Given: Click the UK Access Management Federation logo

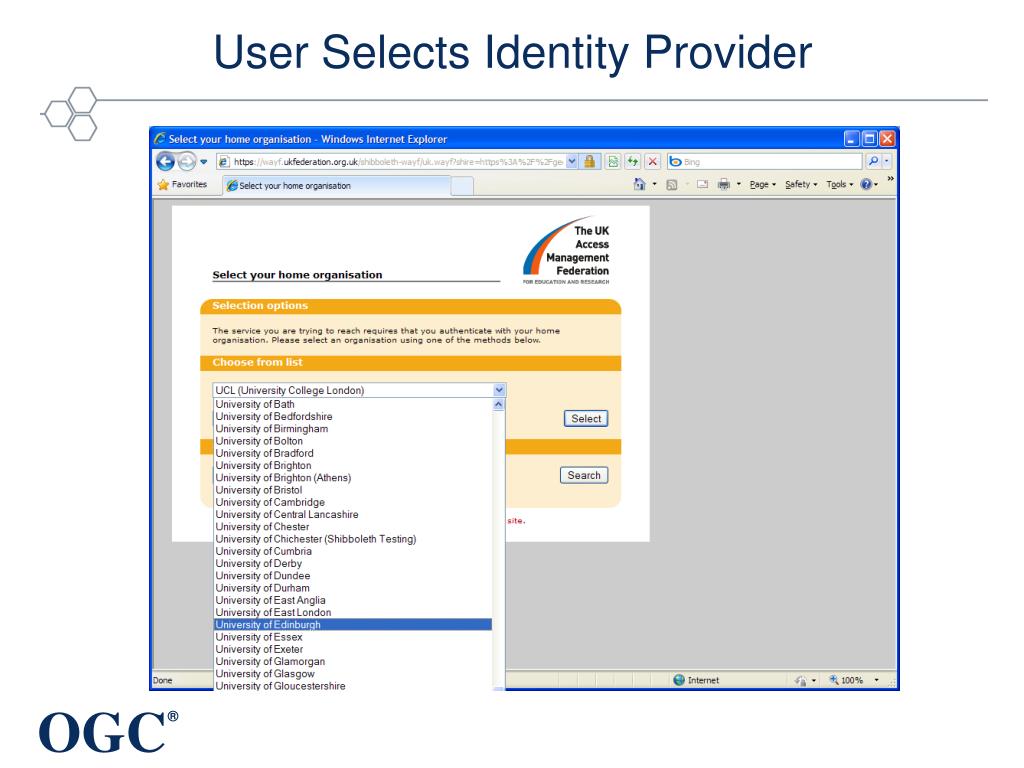Looking at the screenshot, I should 566,251.
